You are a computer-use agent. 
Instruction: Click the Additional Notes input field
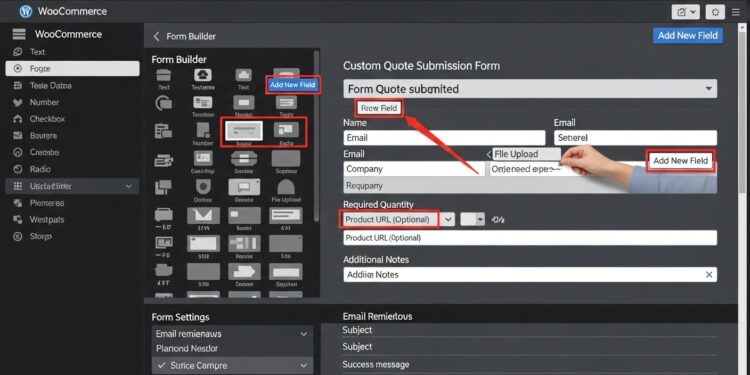click(530, 275)
